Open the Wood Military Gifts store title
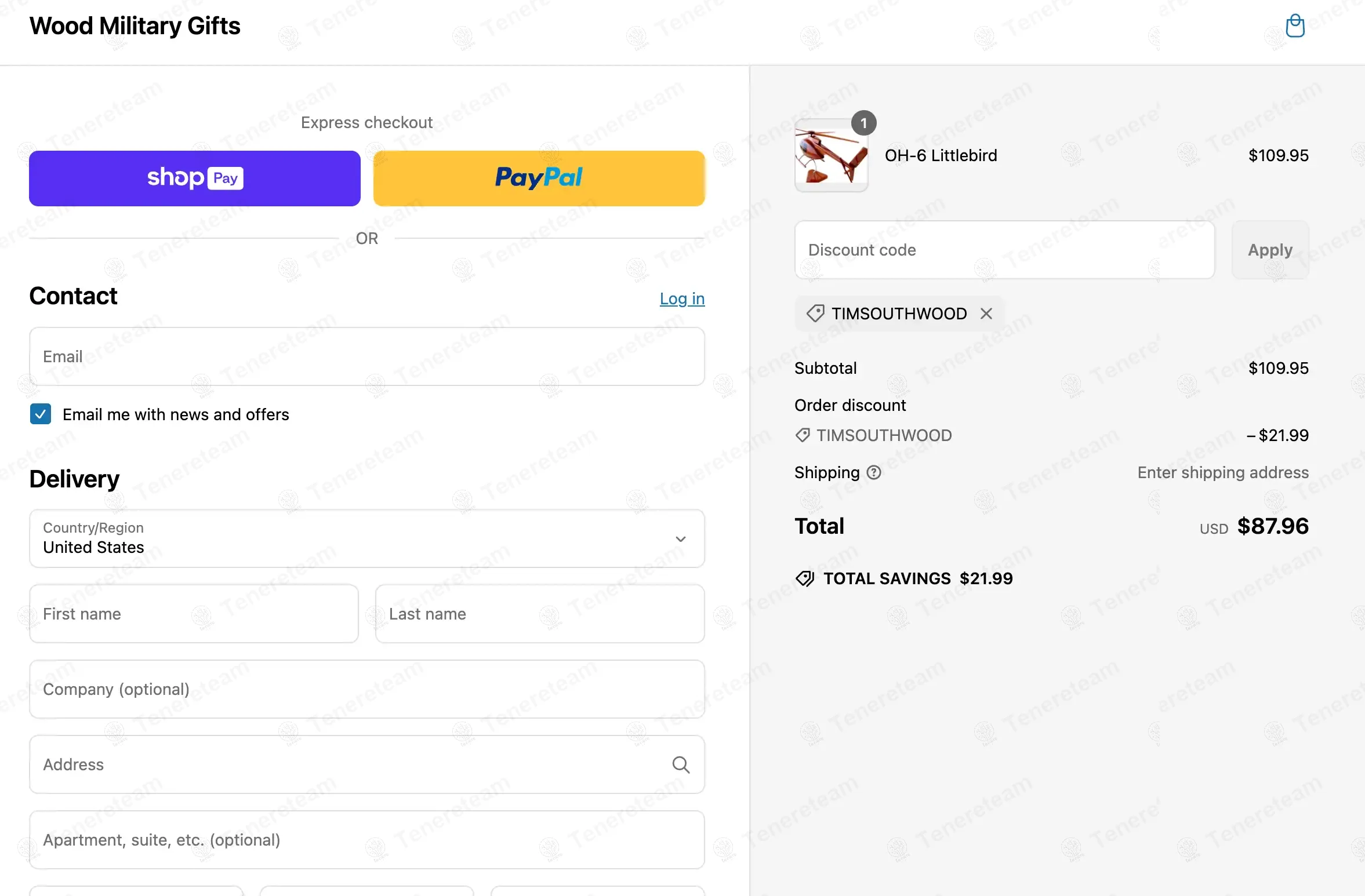 coord(135,26)
